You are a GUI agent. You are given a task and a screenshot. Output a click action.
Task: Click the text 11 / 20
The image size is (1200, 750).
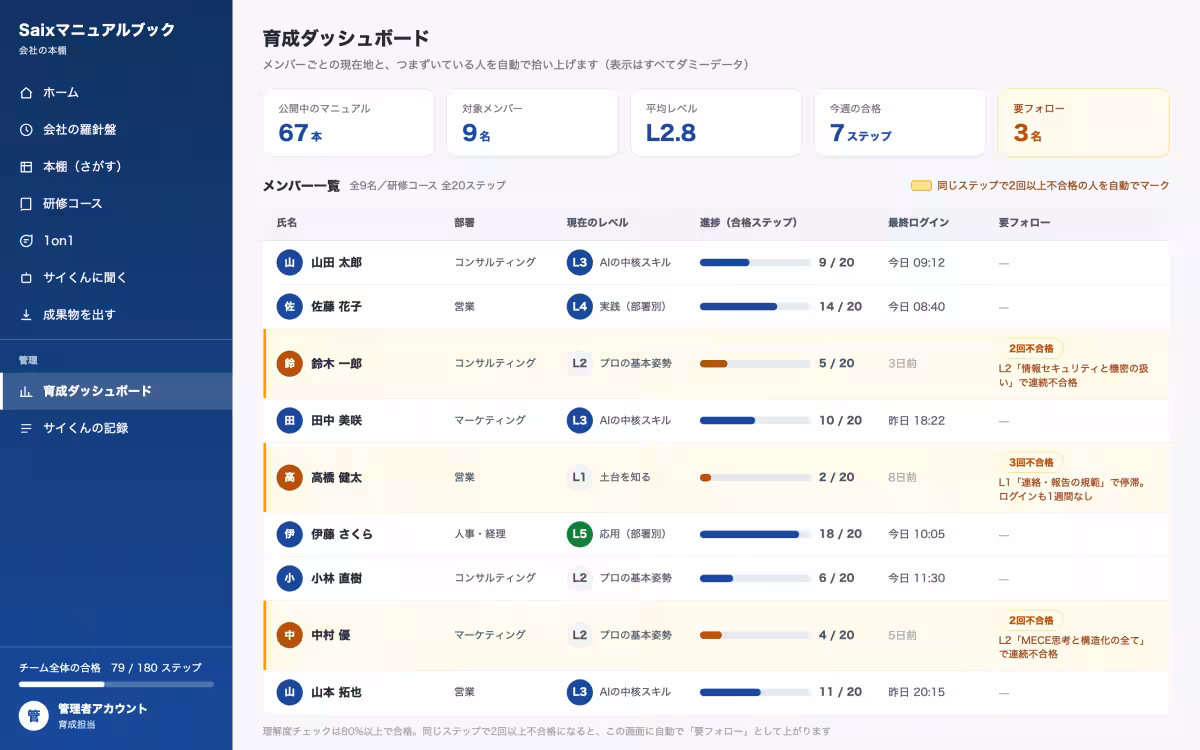[x=840, y=692]
